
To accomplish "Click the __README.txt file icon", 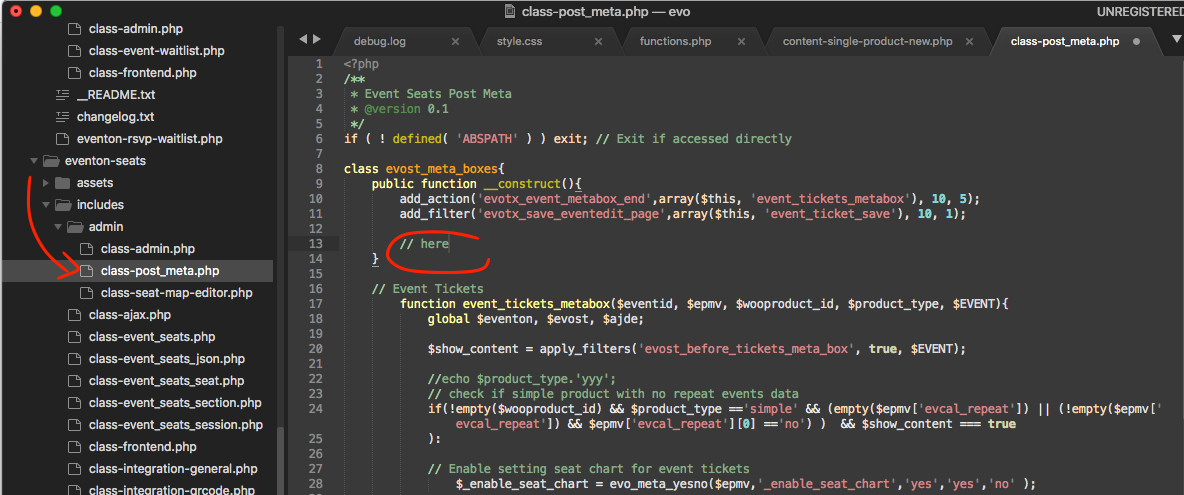I will point(62,95).
